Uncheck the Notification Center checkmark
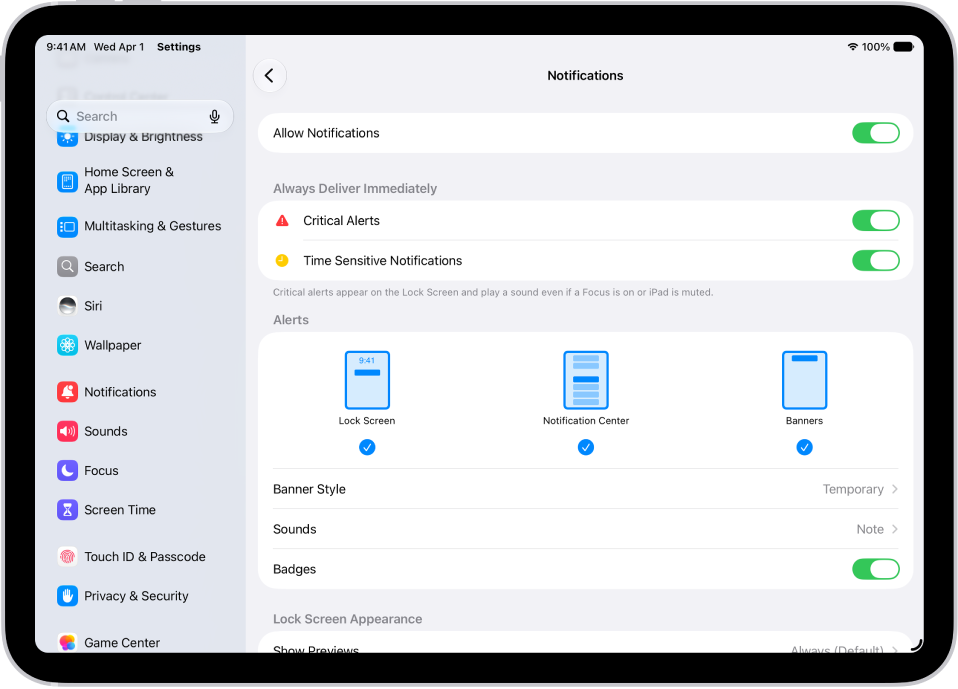This screenshot has height=689, width=958. point(586,448)
